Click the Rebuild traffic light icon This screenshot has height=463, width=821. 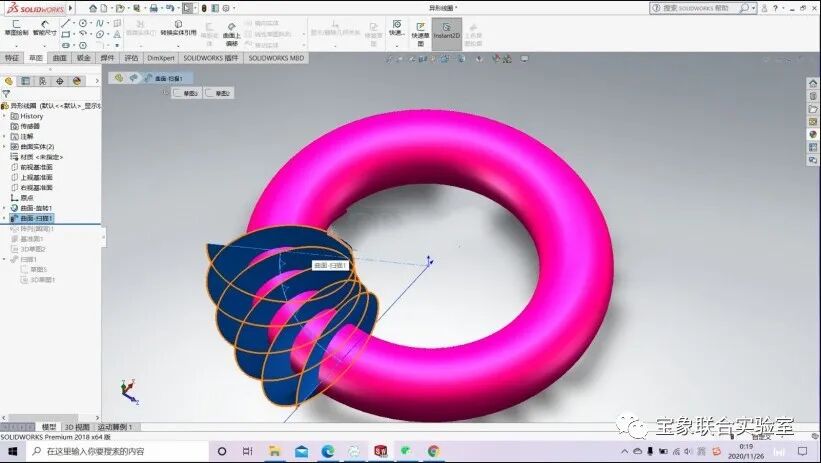click(x=204, y=8)
